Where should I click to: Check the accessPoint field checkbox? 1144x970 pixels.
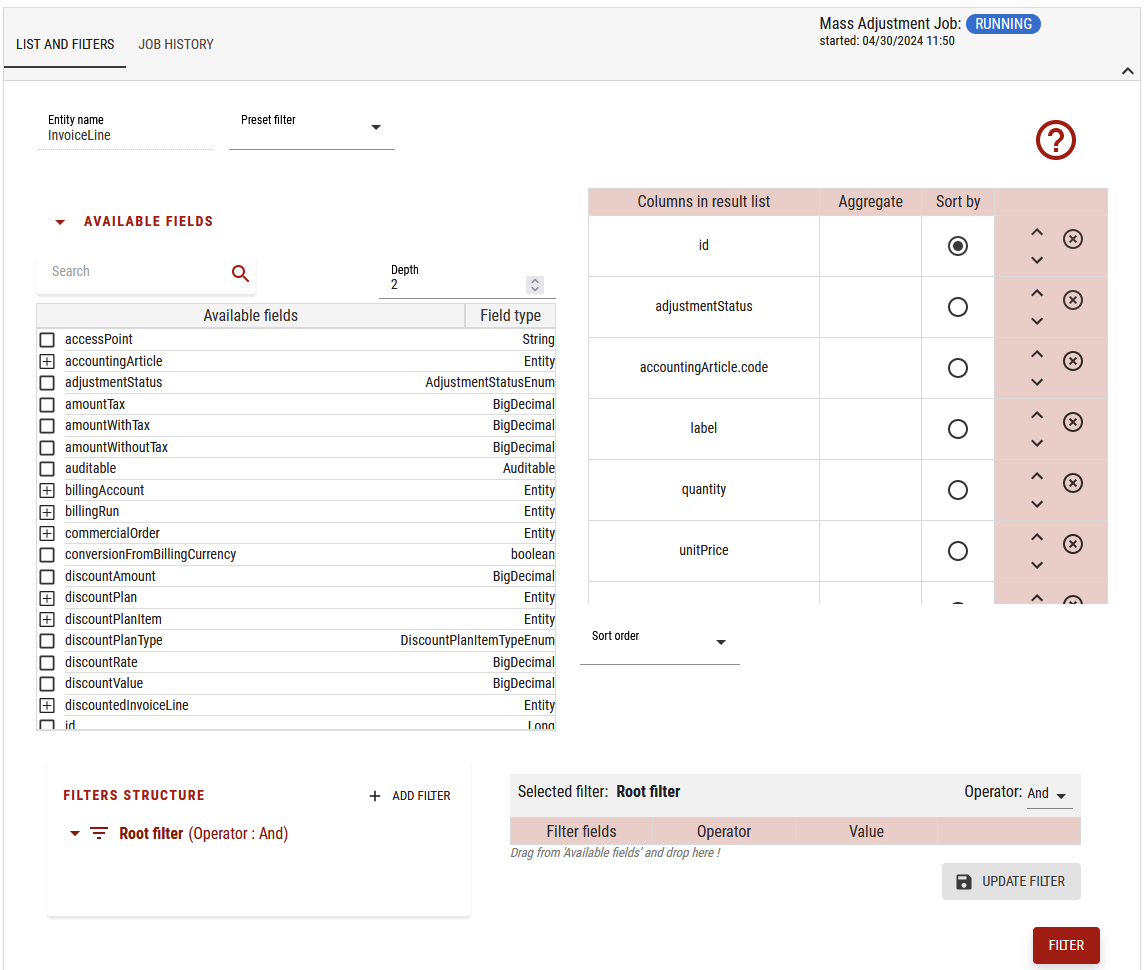click(47, 340)
